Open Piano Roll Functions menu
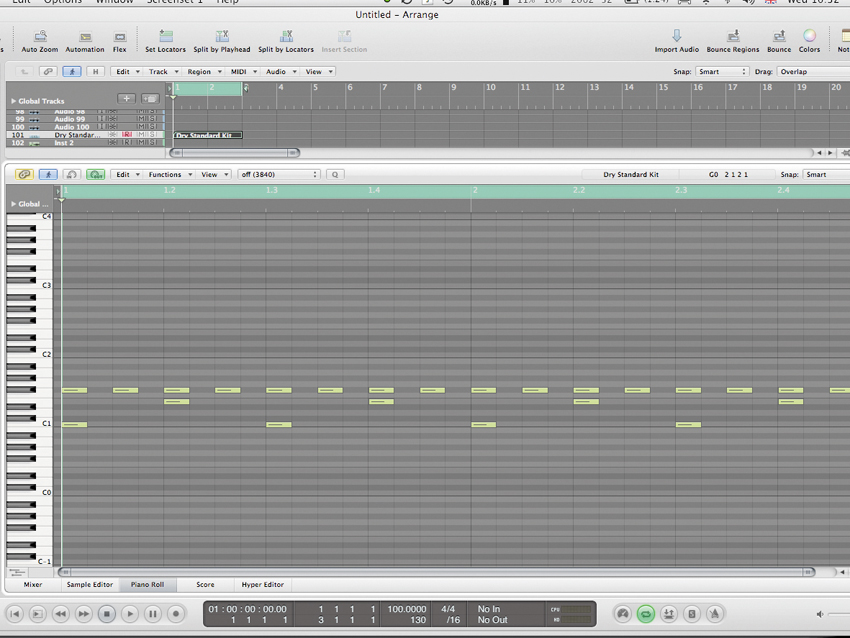 click(170, 175)
